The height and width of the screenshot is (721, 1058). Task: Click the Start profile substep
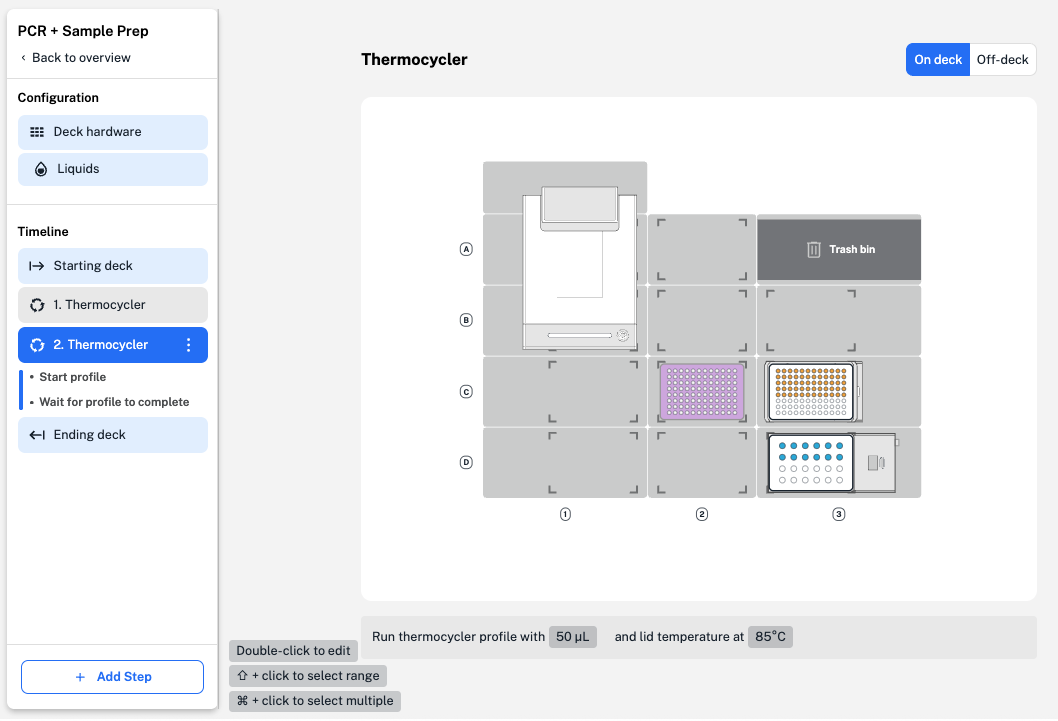[73, 377]
